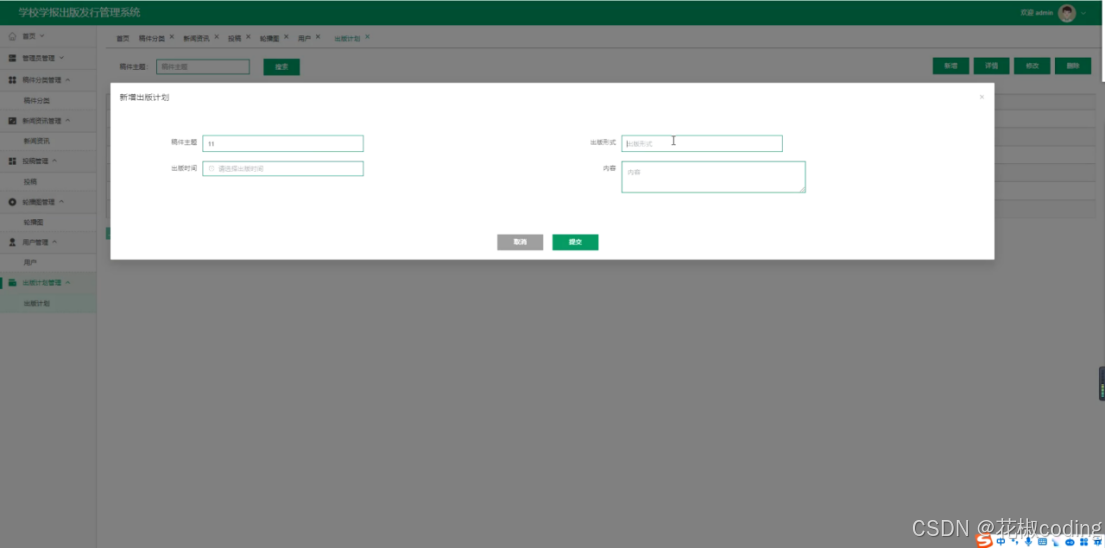Open the 轮播图 sidebar submenu item
The image size is (1106, 549).
(x=48, y=222)
